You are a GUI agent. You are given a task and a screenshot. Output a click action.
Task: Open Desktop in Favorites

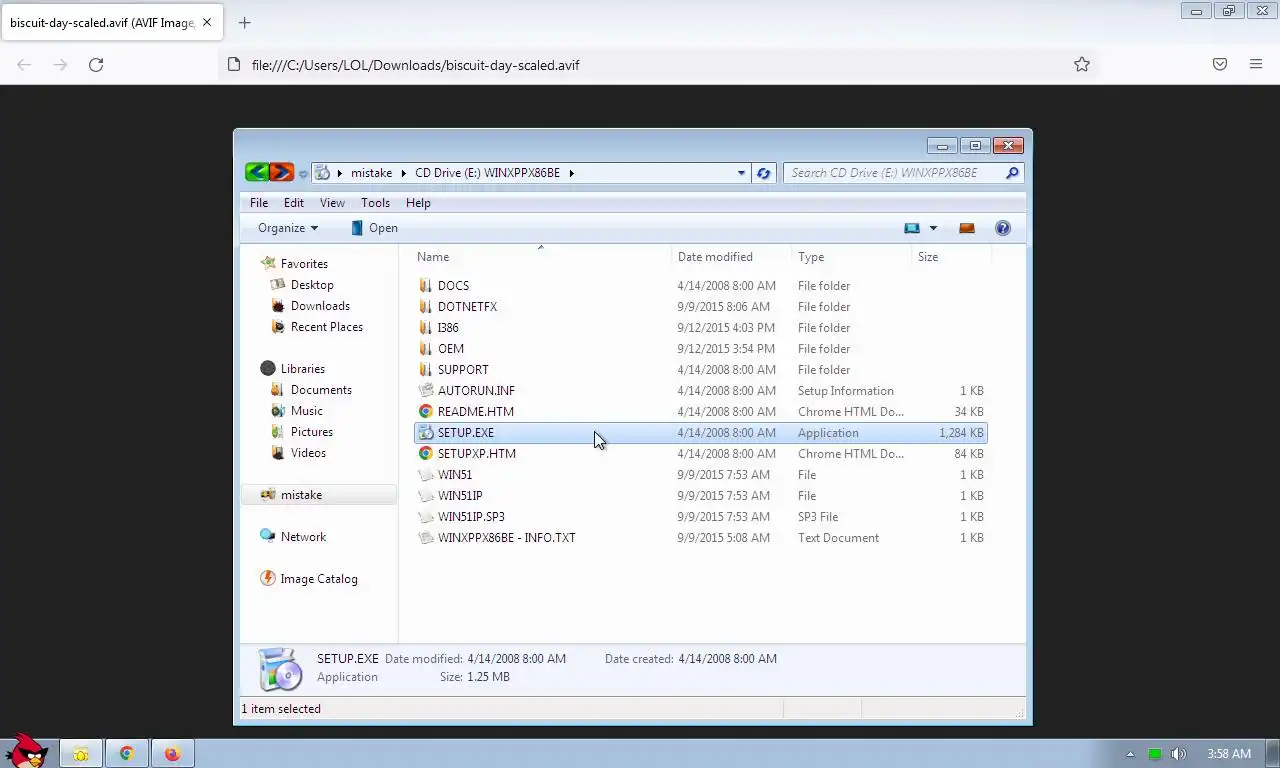click(x=312, y=285)
